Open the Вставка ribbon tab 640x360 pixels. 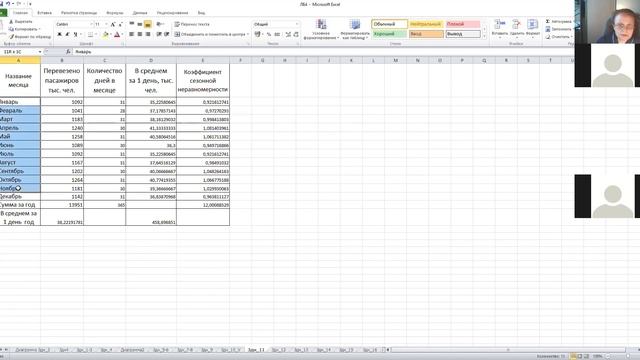pyautogui.click(x=44, y=13)
